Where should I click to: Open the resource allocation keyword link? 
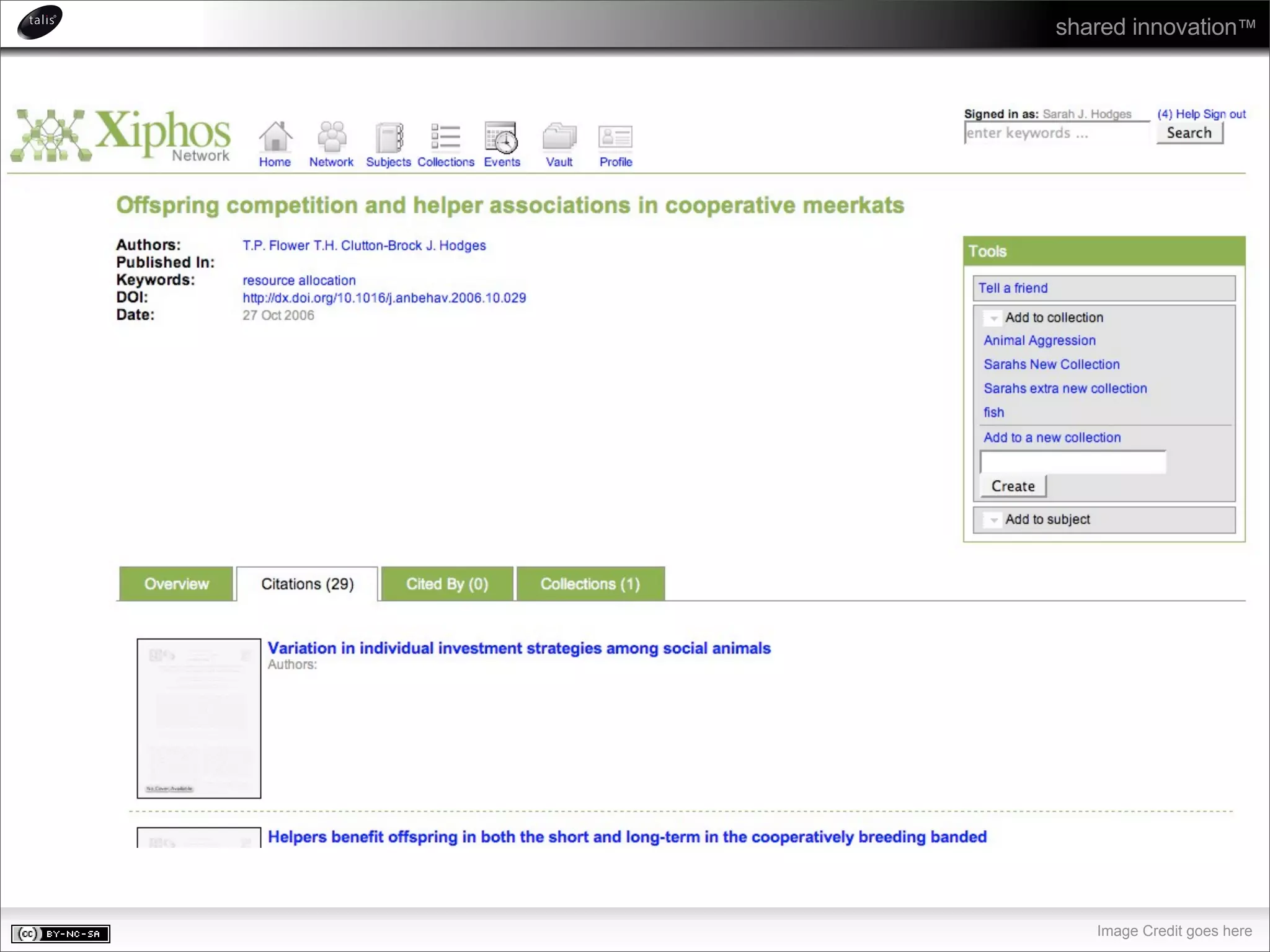(299, 281)
